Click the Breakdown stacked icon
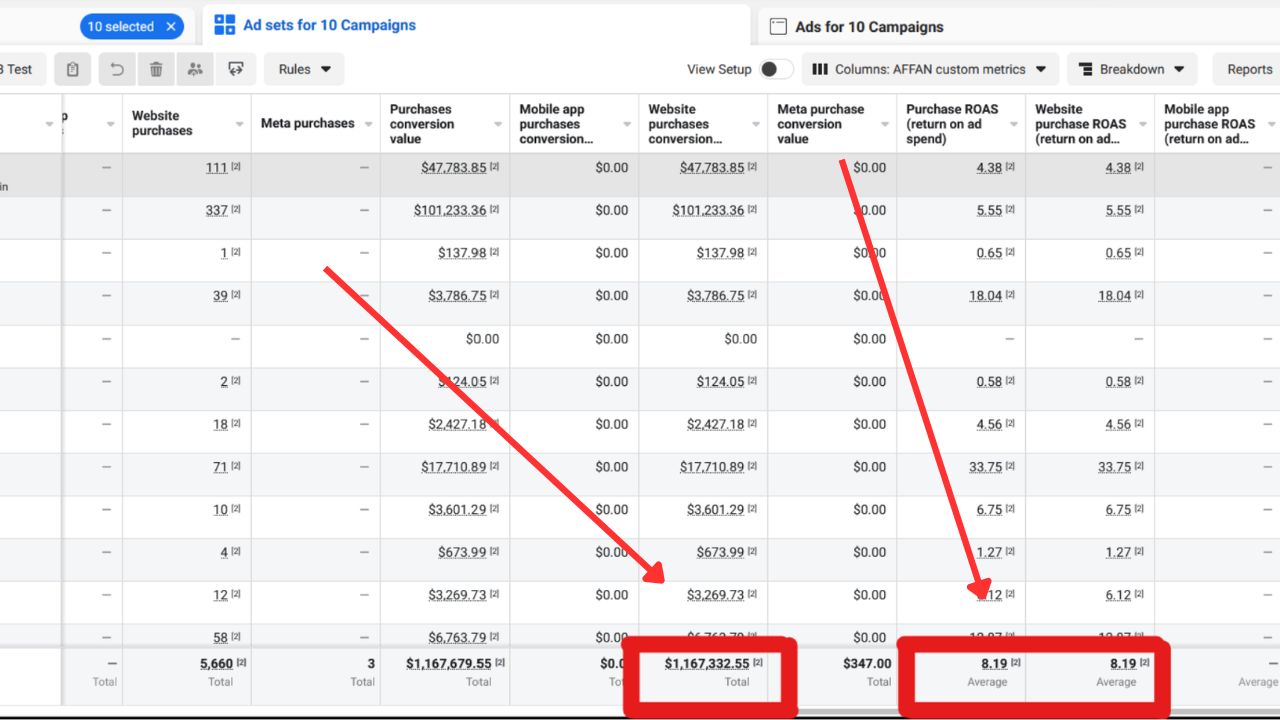1280x720 pixels. point(1085,69)
